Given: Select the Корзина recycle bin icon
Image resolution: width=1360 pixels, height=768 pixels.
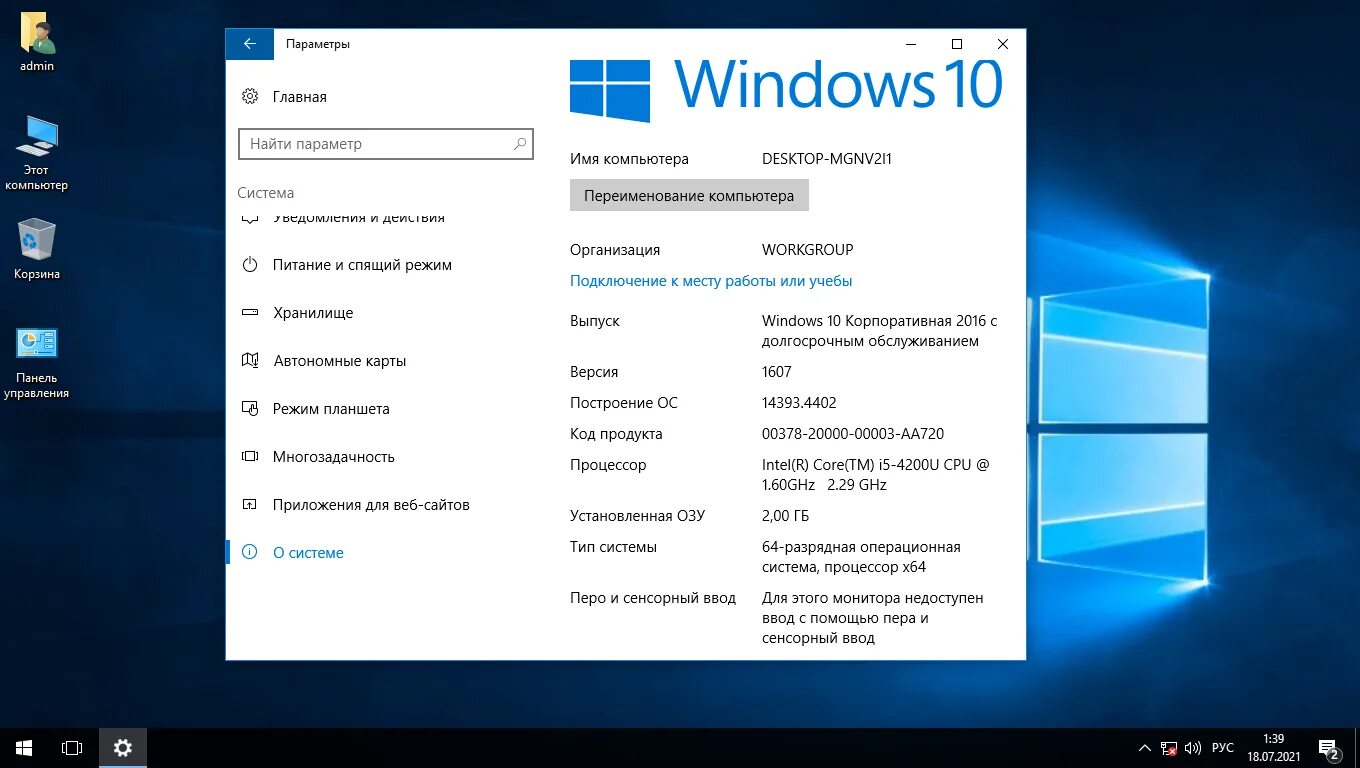Looking at the screenshot, I should (37, 249).
